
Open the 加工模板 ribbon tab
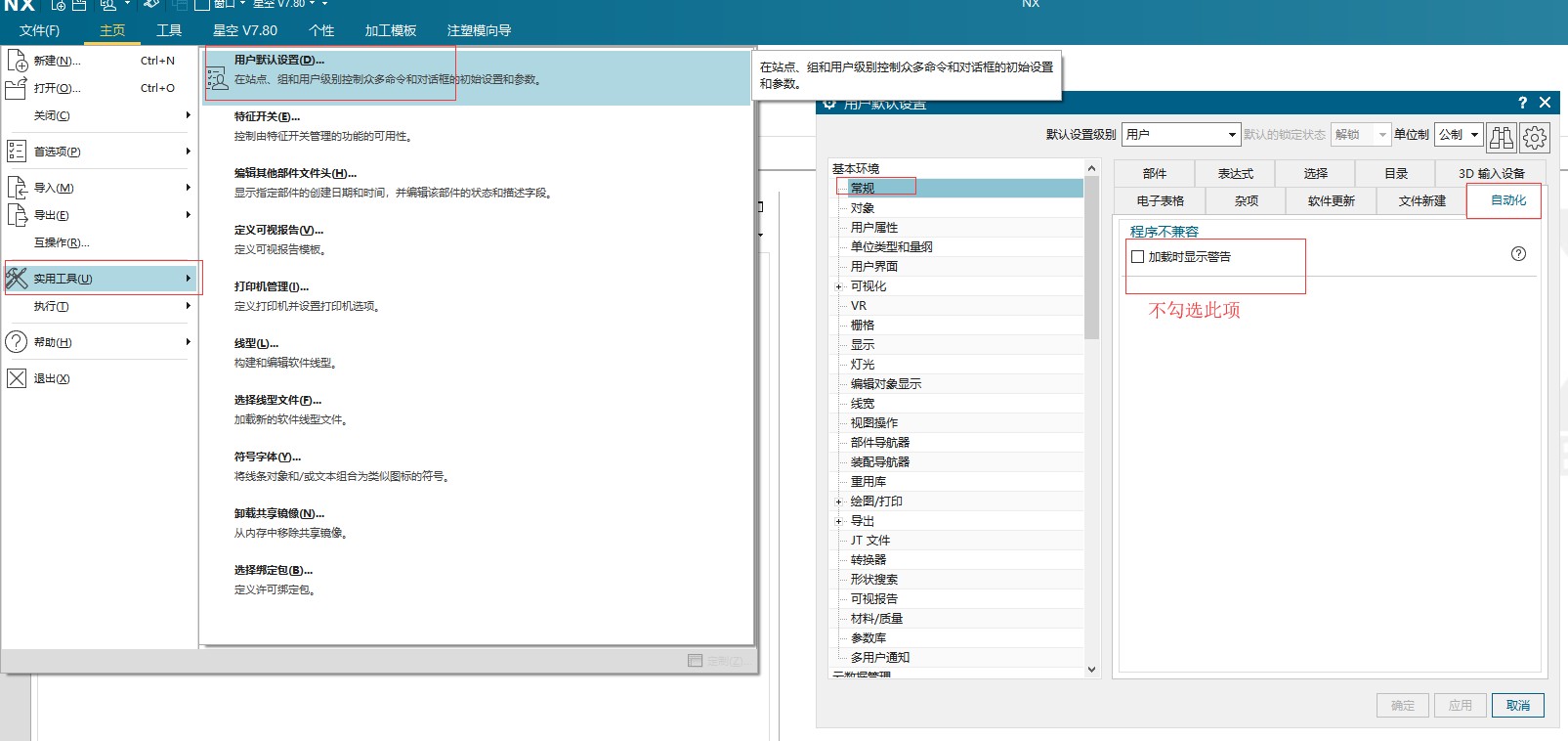point(391,30)
